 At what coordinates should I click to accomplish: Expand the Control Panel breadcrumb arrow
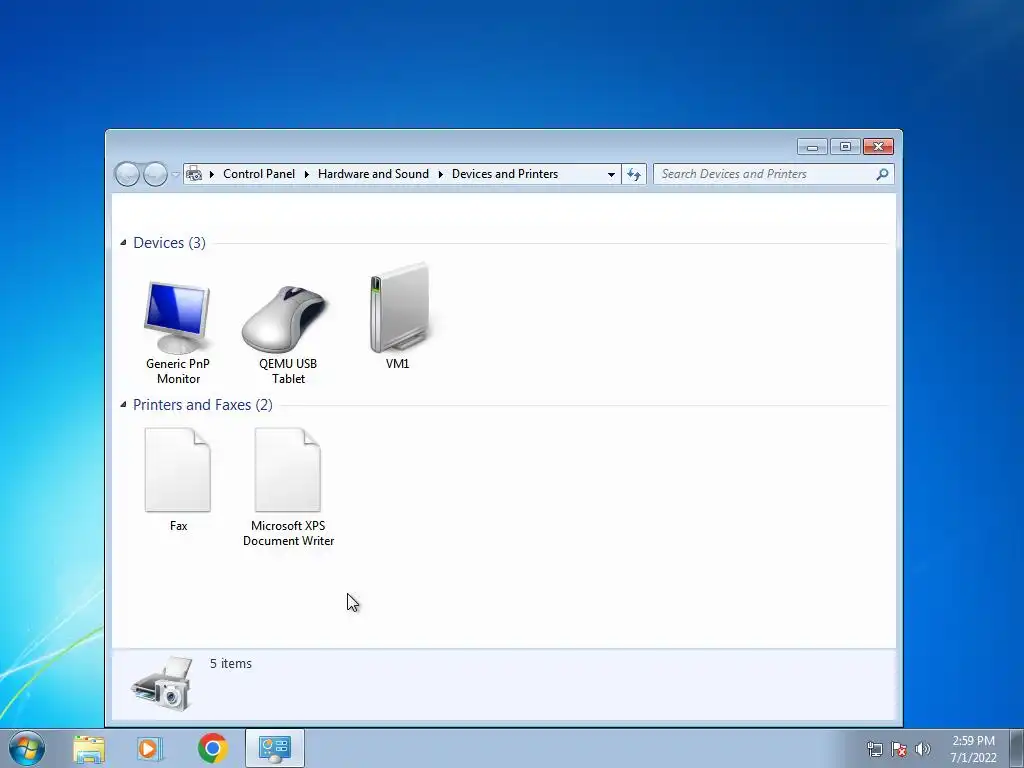tap(306, 174)
